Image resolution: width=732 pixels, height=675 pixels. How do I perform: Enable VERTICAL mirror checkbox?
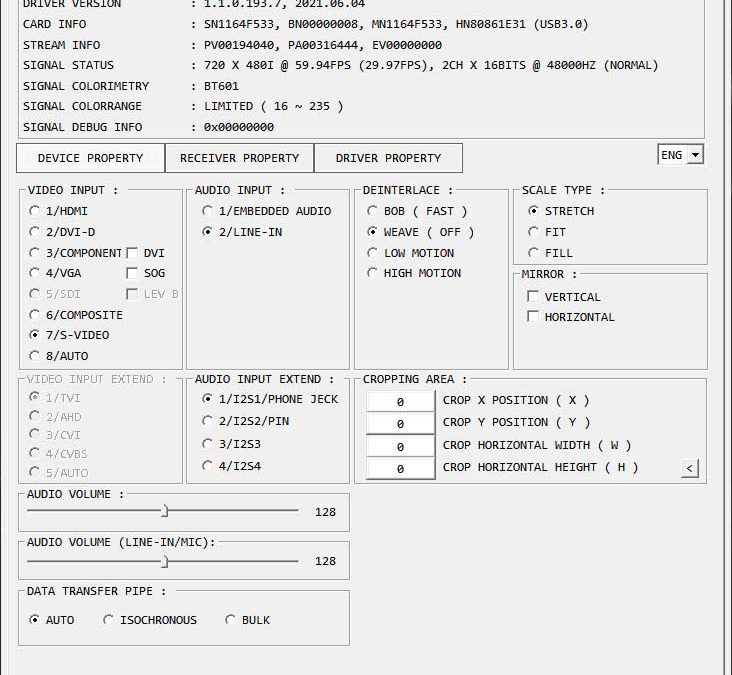click(x=533, y=297)
